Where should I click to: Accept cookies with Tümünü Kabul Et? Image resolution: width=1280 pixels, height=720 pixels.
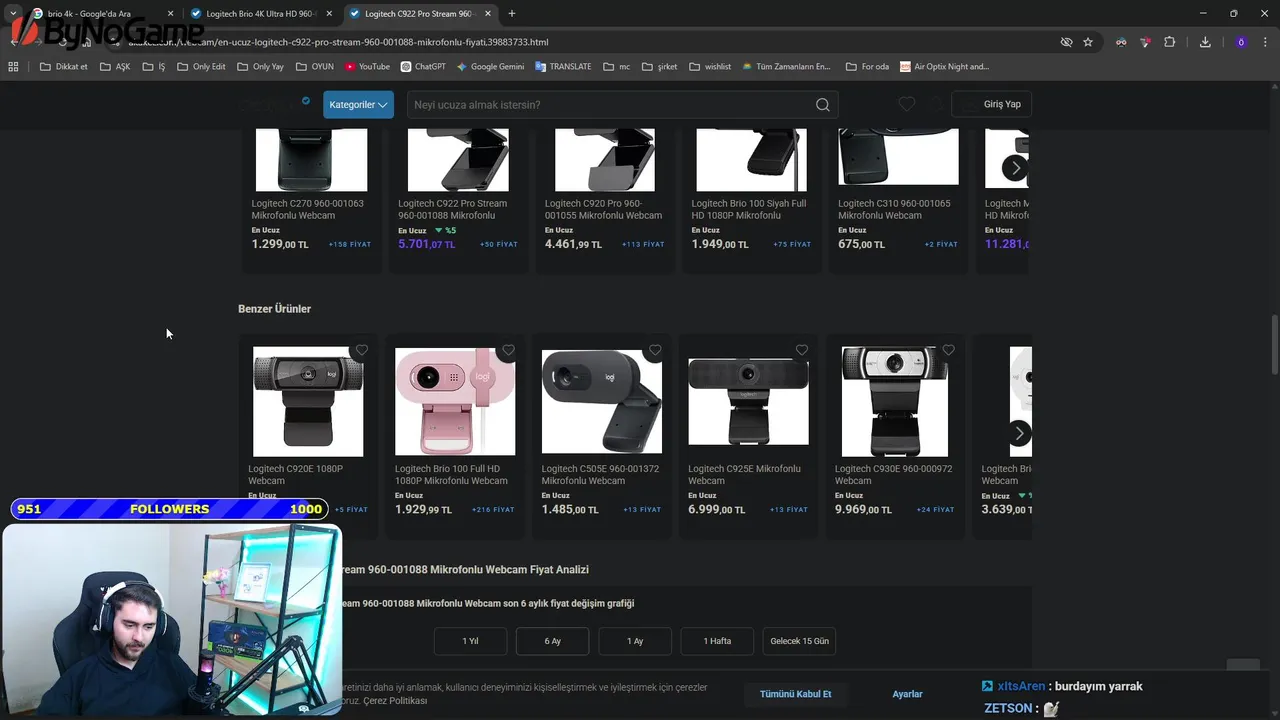[795, 694]
